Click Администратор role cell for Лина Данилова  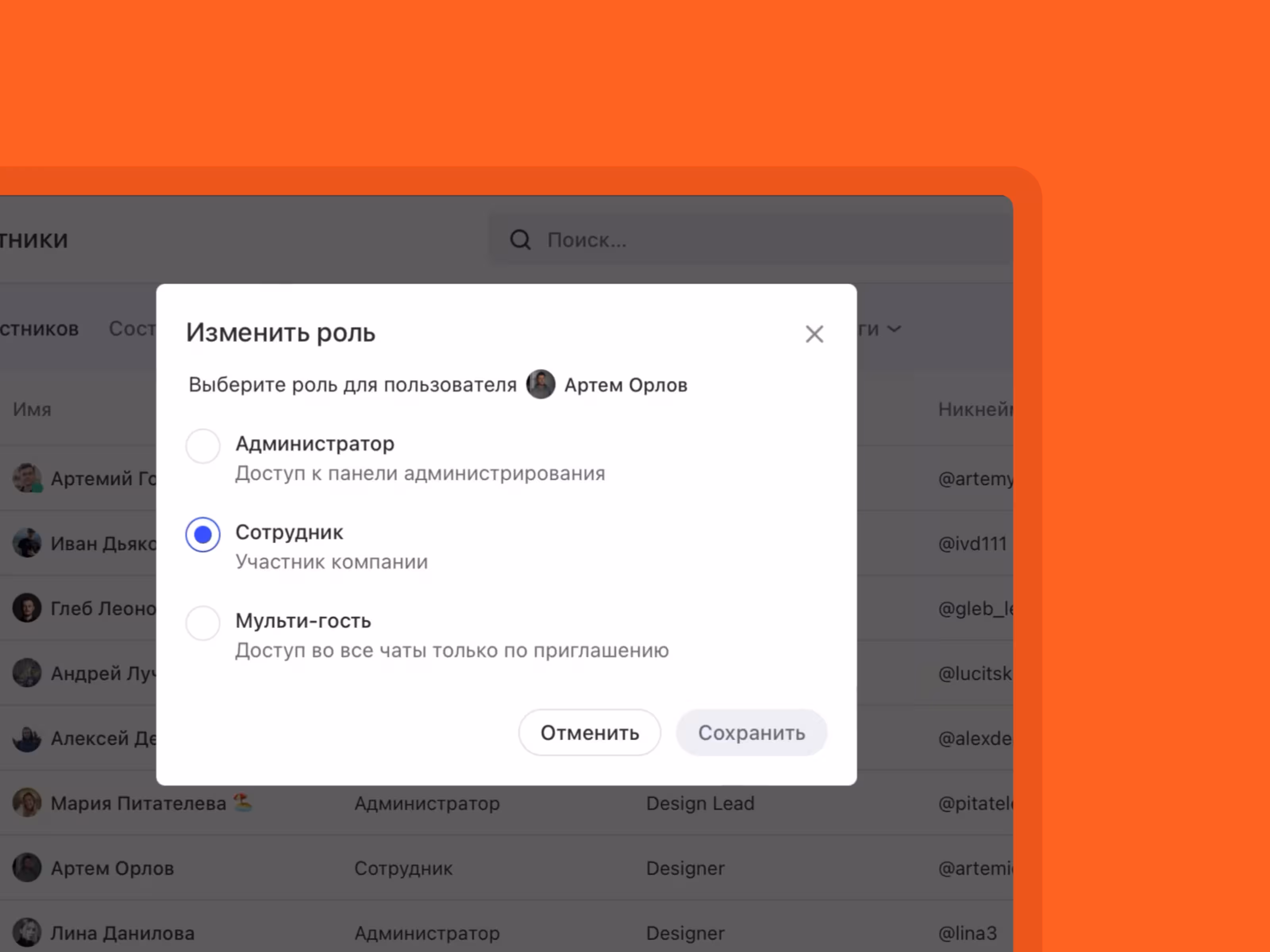[427, 934]
